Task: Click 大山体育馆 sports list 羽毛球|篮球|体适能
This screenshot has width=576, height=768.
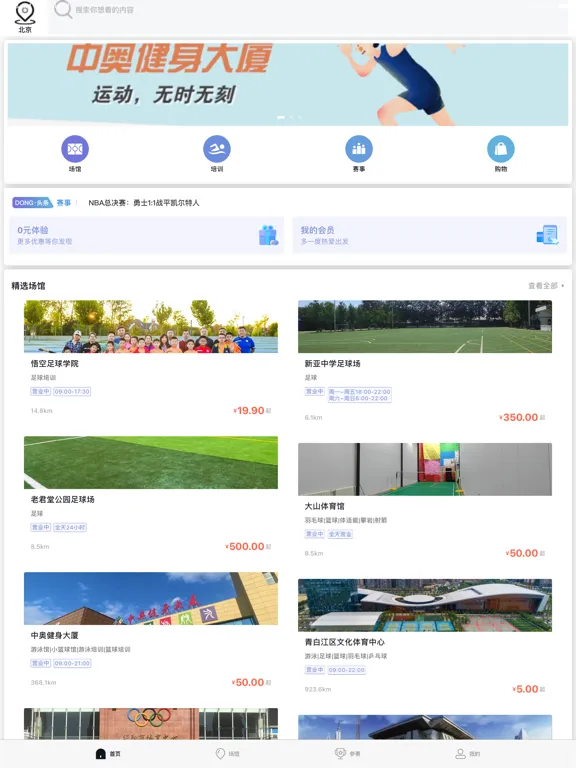Action: pos(346,520)
